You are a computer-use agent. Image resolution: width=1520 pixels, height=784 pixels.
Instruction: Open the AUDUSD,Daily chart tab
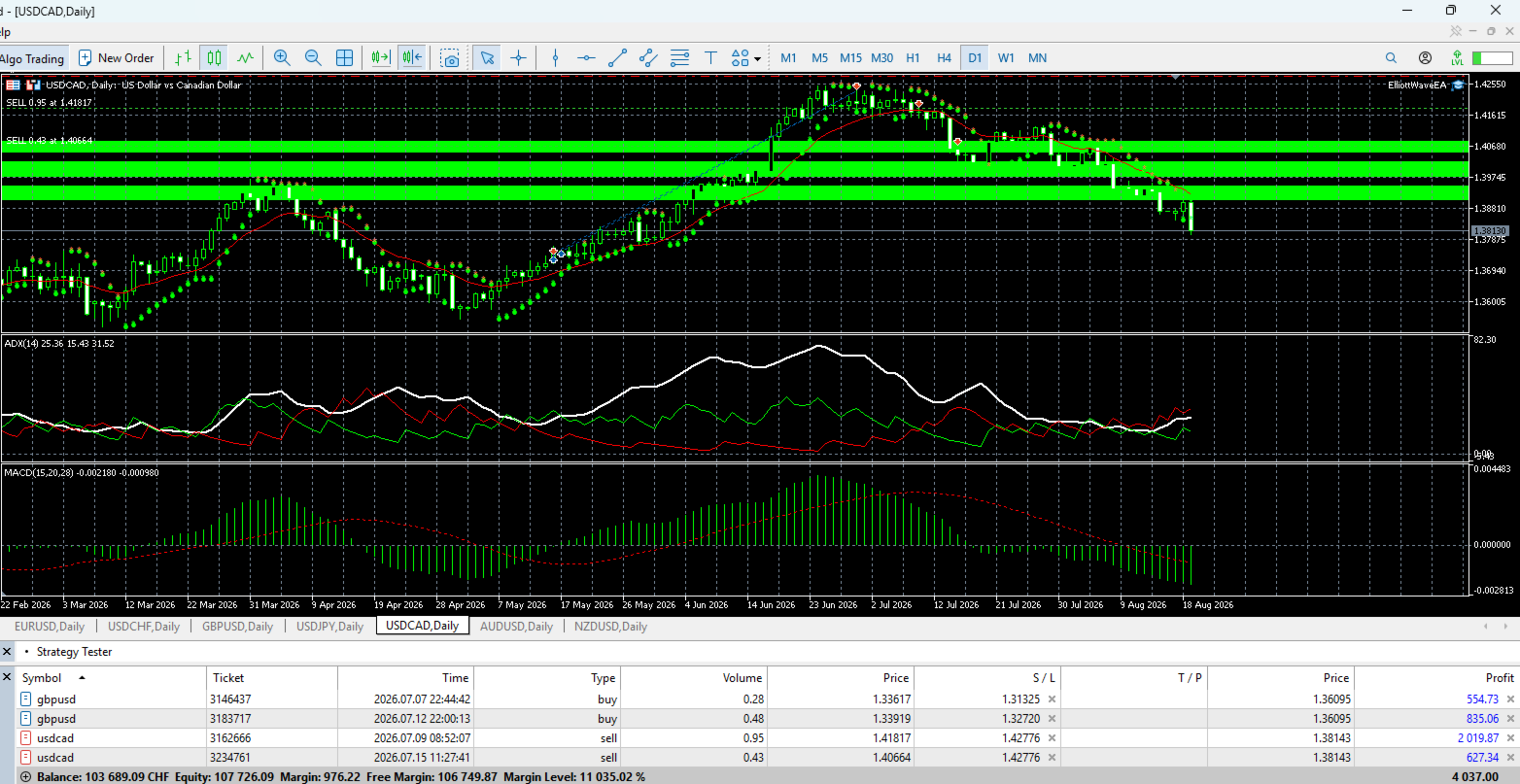(516, 627)
